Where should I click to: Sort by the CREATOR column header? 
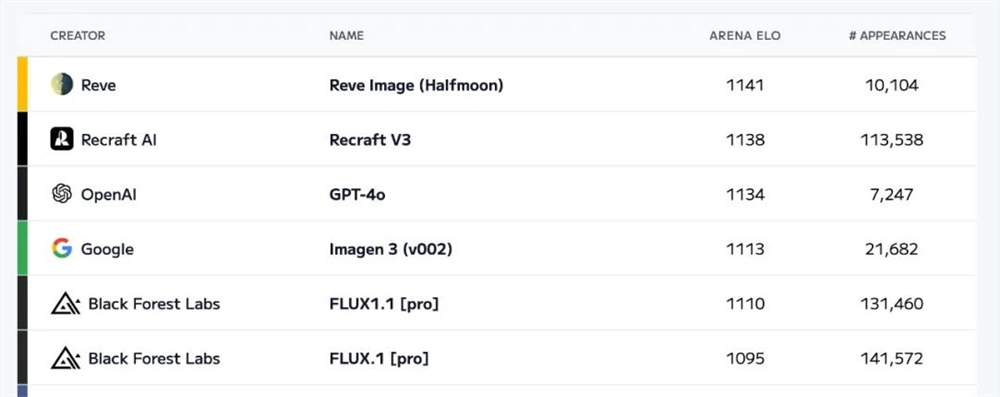click(x=78, y=36)
